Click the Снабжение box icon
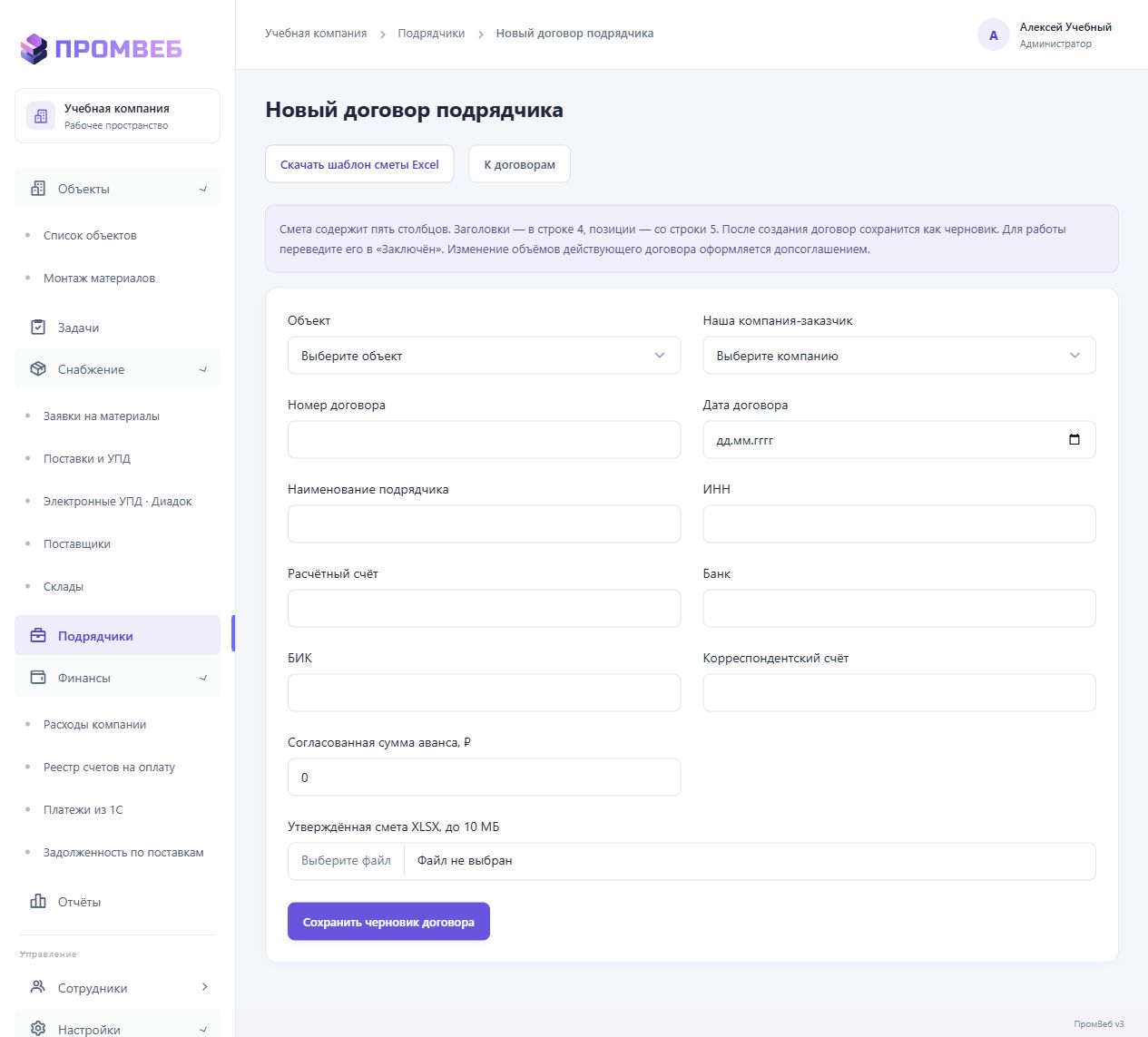 38,369
